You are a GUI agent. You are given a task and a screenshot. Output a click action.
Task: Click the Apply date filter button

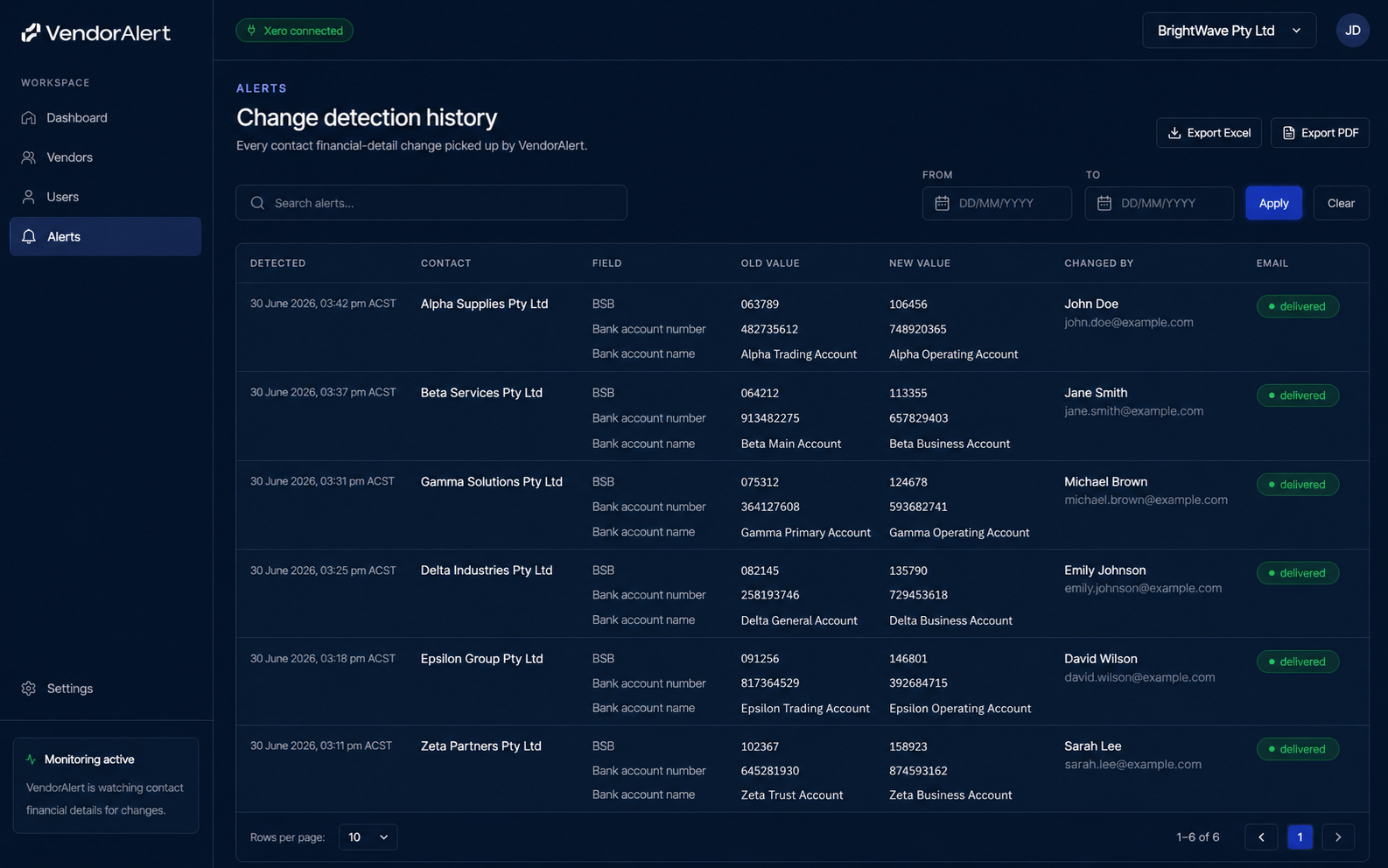(x=1273, y=203)
